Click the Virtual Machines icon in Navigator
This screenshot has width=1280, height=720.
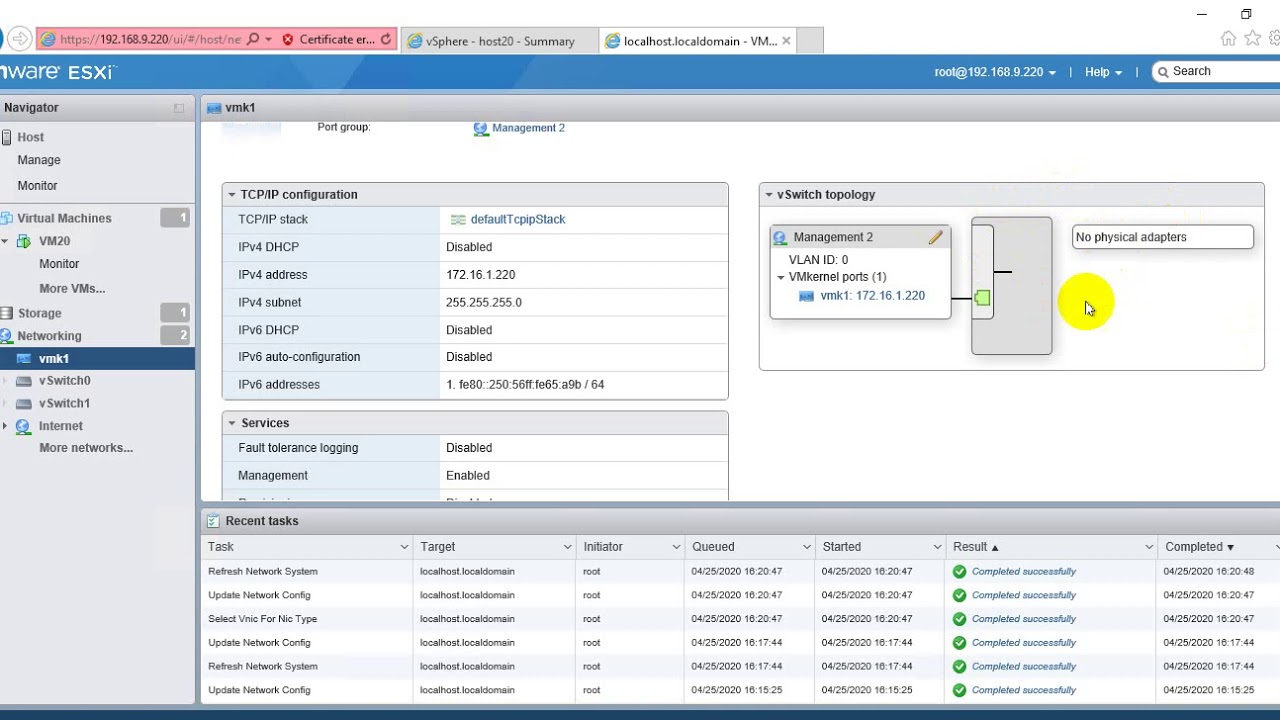(x=7, y=218)
